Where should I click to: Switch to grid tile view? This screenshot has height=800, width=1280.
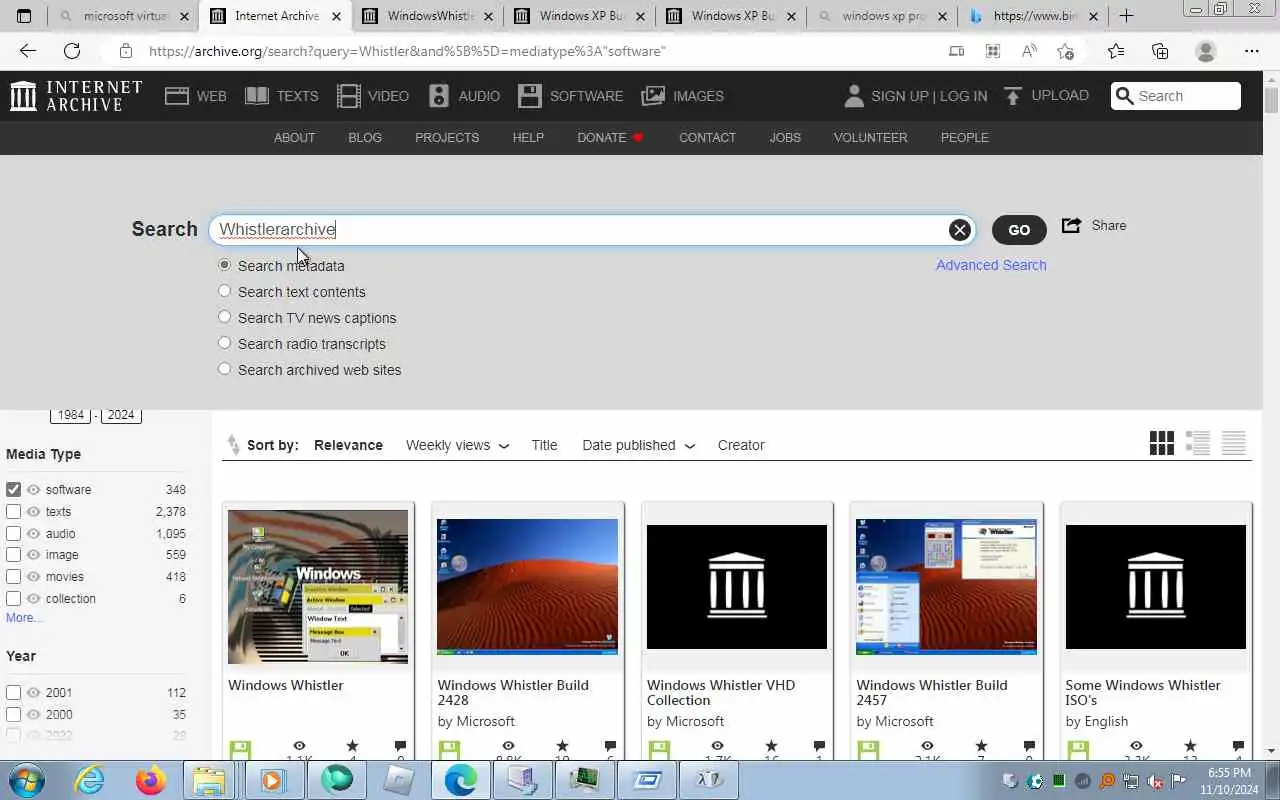click(x=1162, y=443)
